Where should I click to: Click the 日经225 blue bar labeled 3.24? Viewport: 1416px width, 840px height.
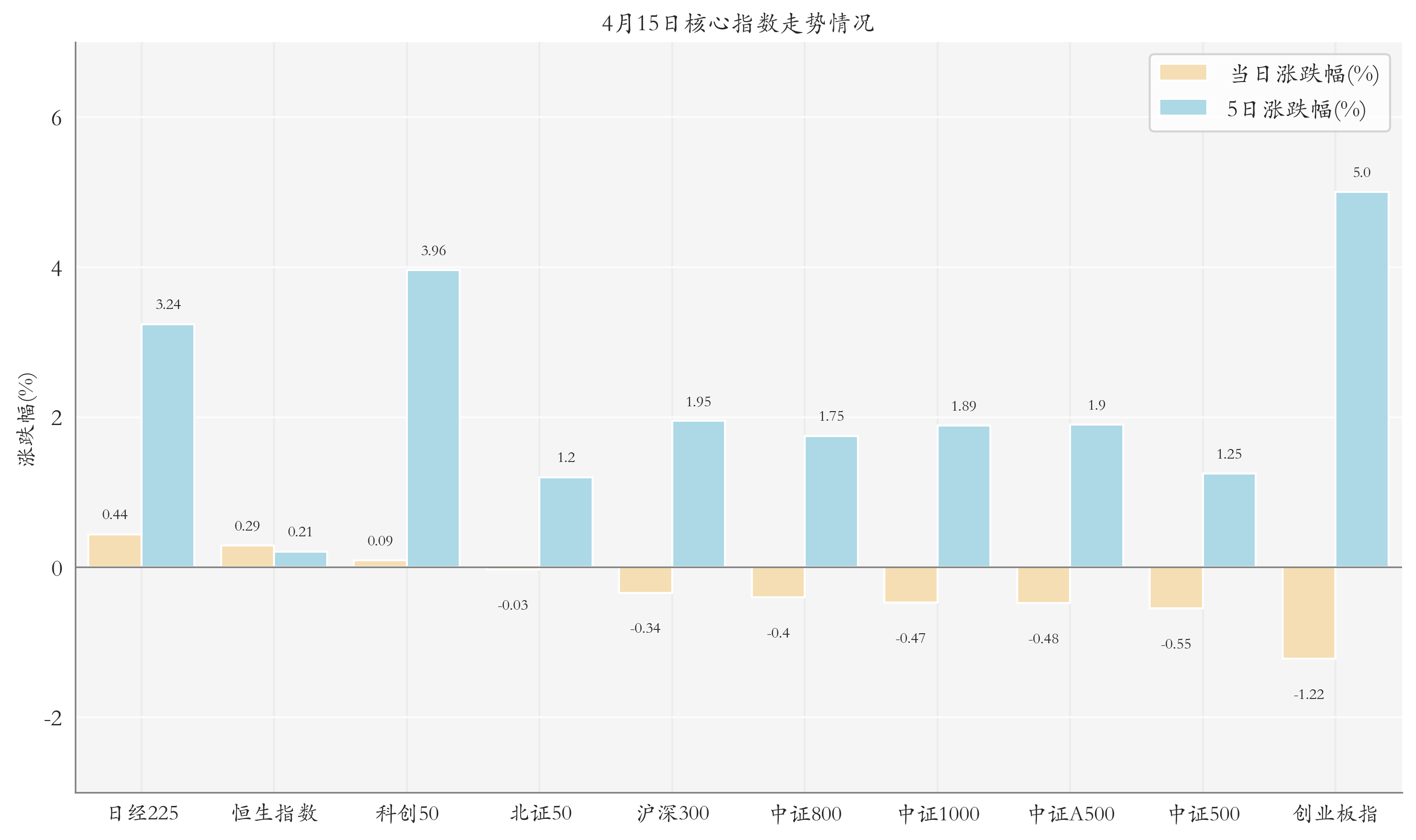pos(167,446)
